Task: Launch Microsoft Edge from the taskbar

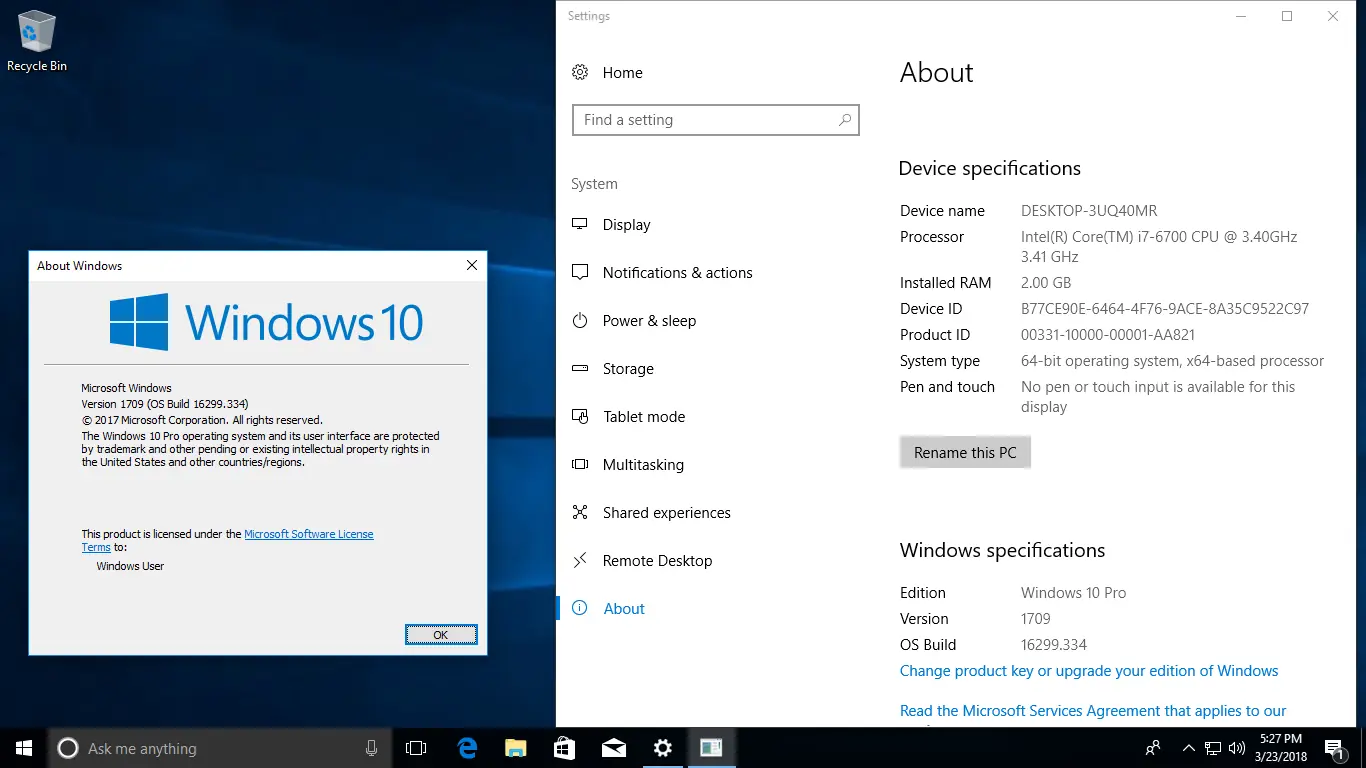Action: point(466,747)
